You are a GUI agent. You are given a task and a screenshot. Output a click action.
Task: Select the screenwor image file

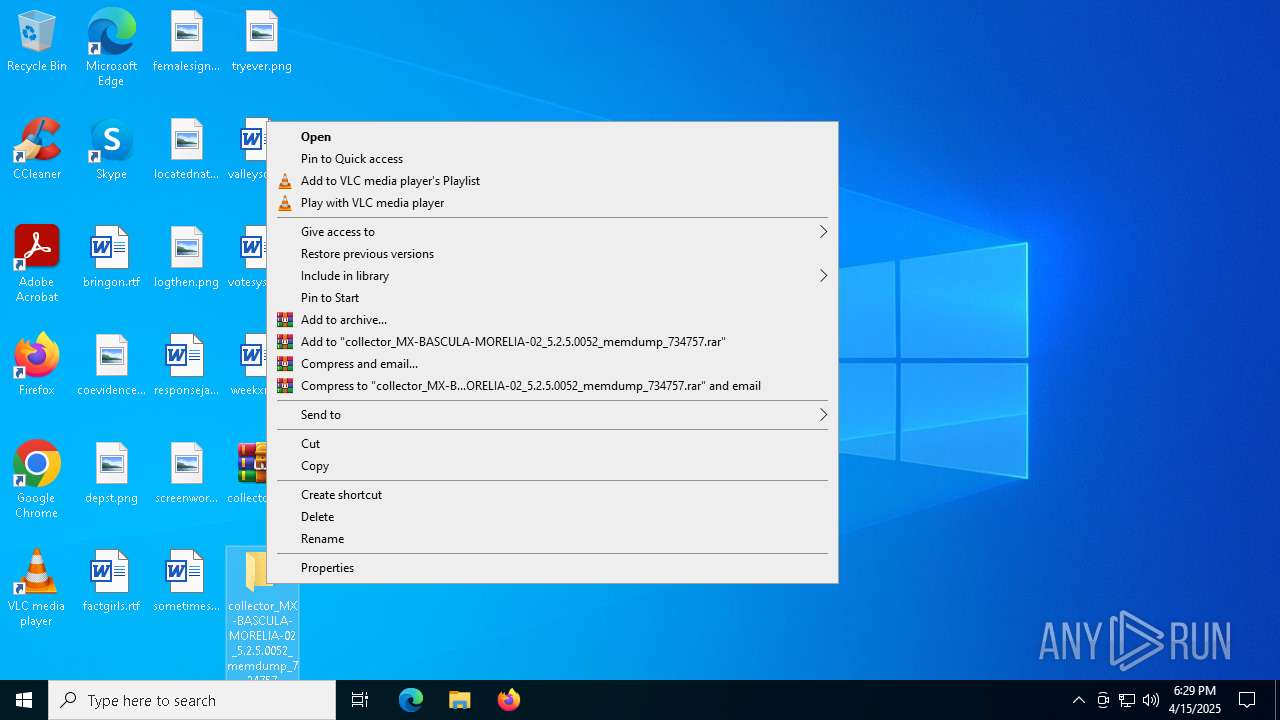tap(186, 474)
